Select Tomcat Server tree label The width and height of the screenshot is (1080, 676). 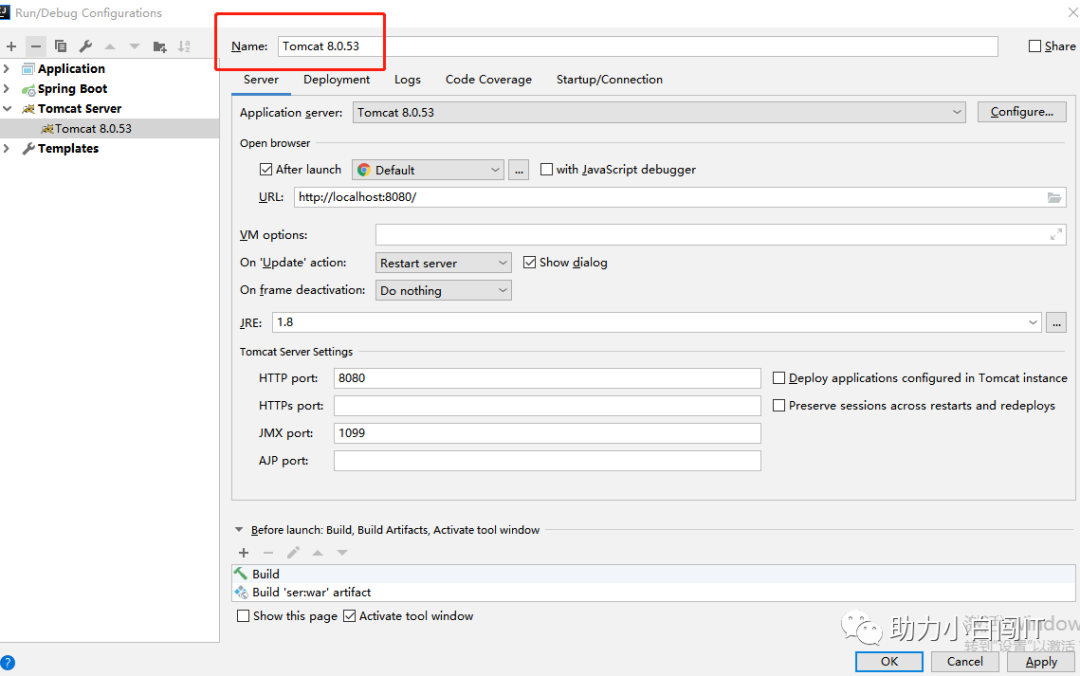[79, 109]
